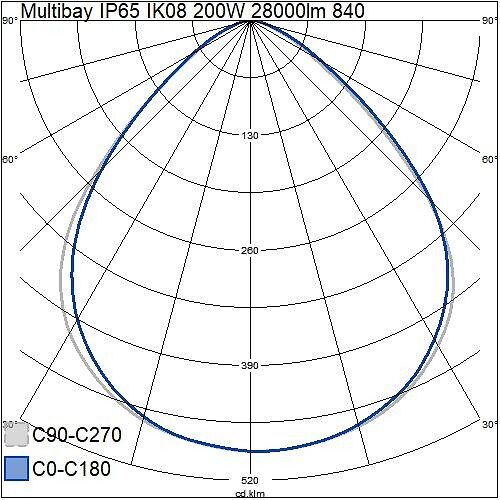
Task: Click the 90° angle label at top left
Action: pyautogui.click(x=10, y=21)
